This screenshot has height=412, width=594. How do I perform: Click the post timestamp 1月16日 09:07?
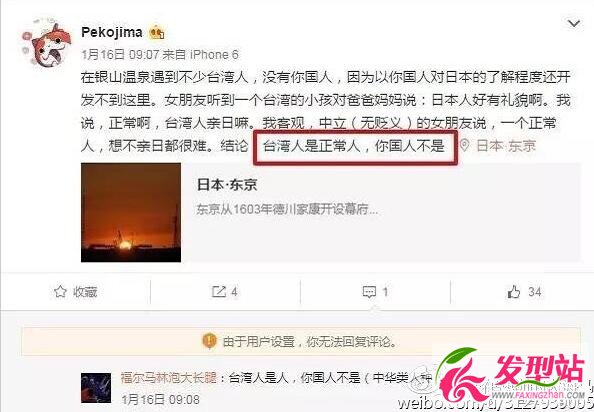point(120,55)
